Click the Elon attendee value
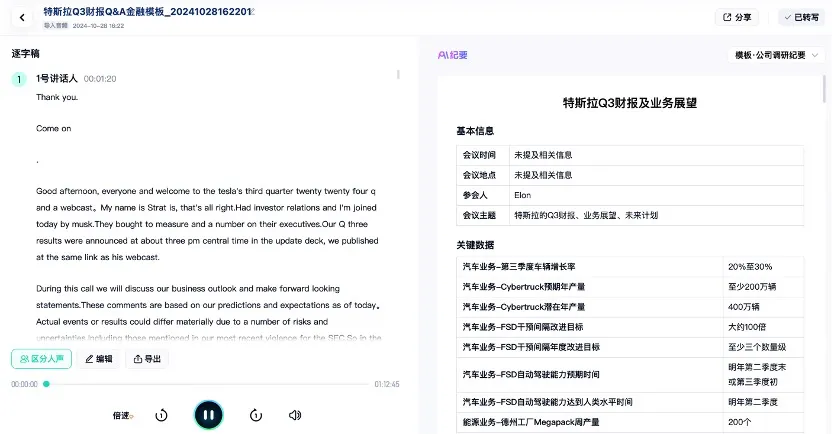 click(523, 195)
